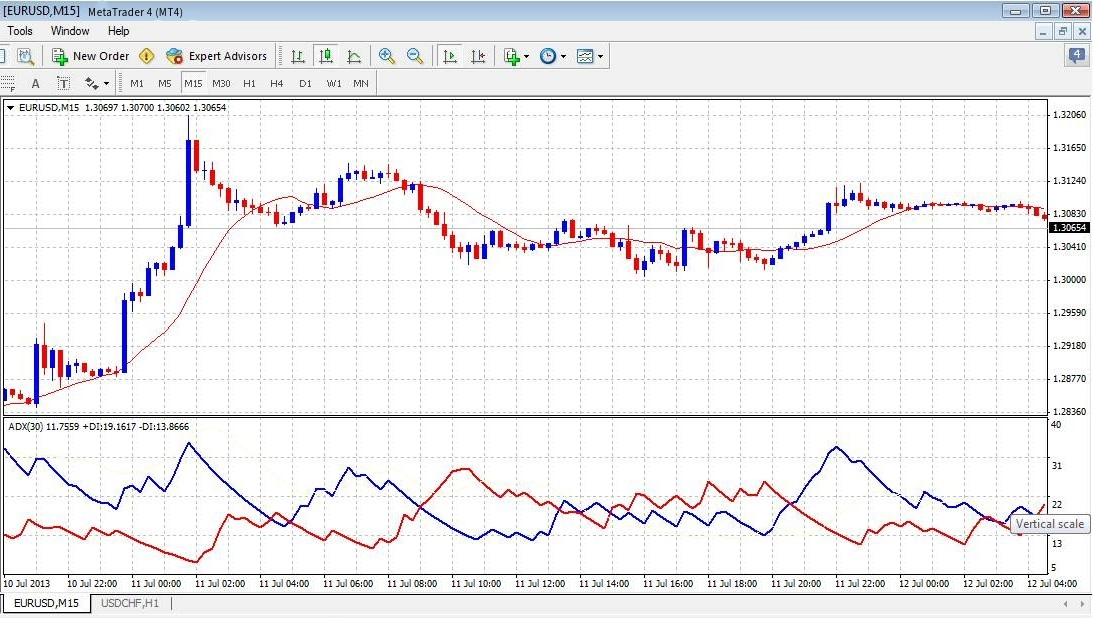Toggle chart shift from right border
The width and height of the screenshot is (1093, 618).
[x=478, y=56]
